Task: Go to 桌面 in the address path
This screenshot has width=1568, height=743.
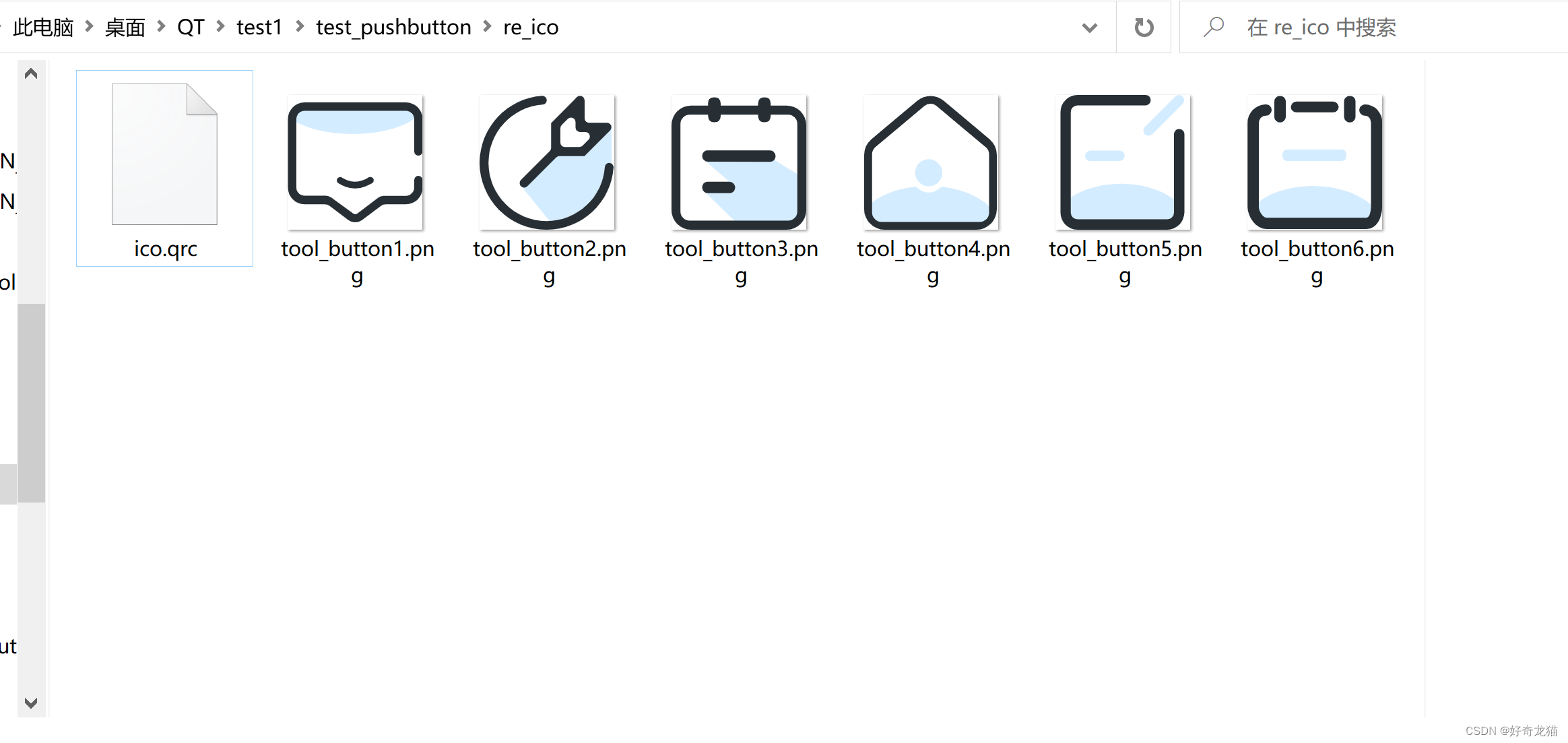Action: [x=125, y=27]
